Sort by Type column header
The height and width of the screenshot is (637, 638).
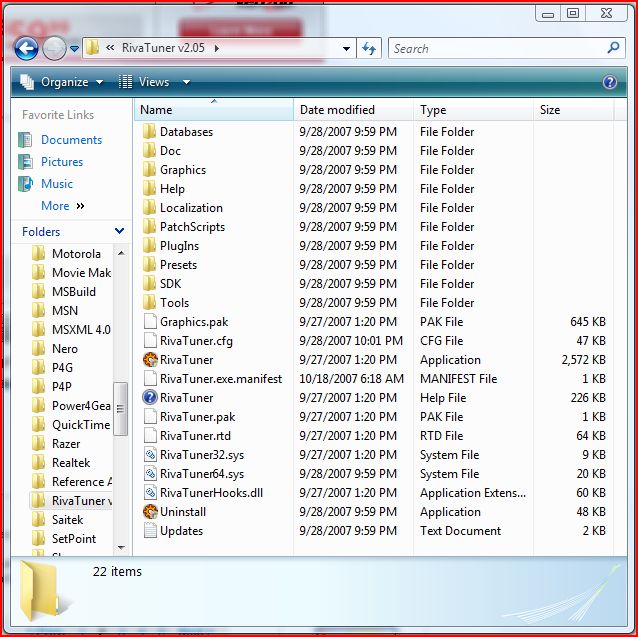(x=473, y=110)
